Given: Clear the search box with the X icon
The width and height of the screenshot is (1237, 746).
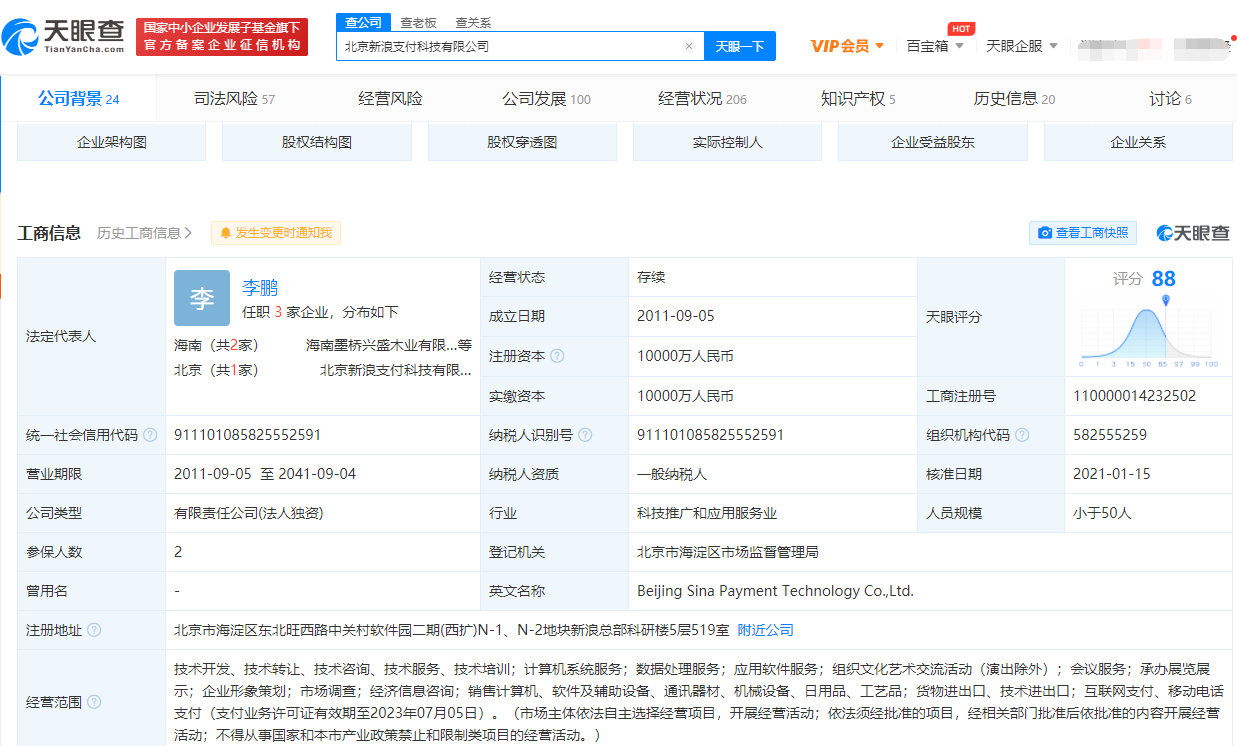Looking at the screenshot, I should 688,46.
